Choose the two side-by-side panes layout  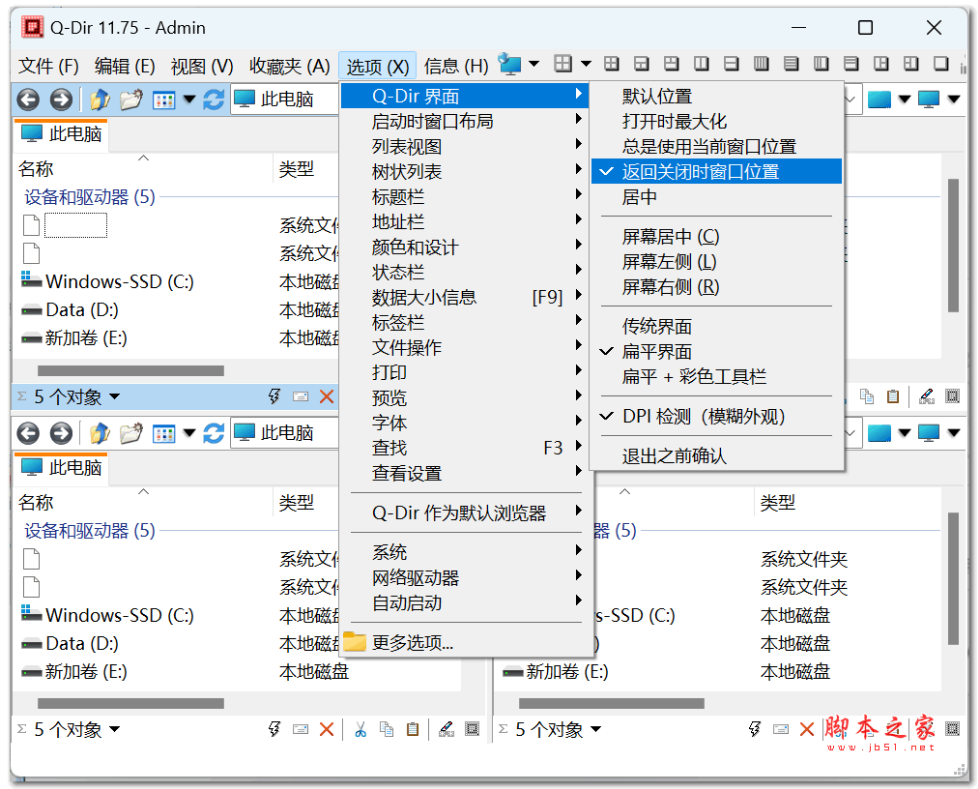702,64
